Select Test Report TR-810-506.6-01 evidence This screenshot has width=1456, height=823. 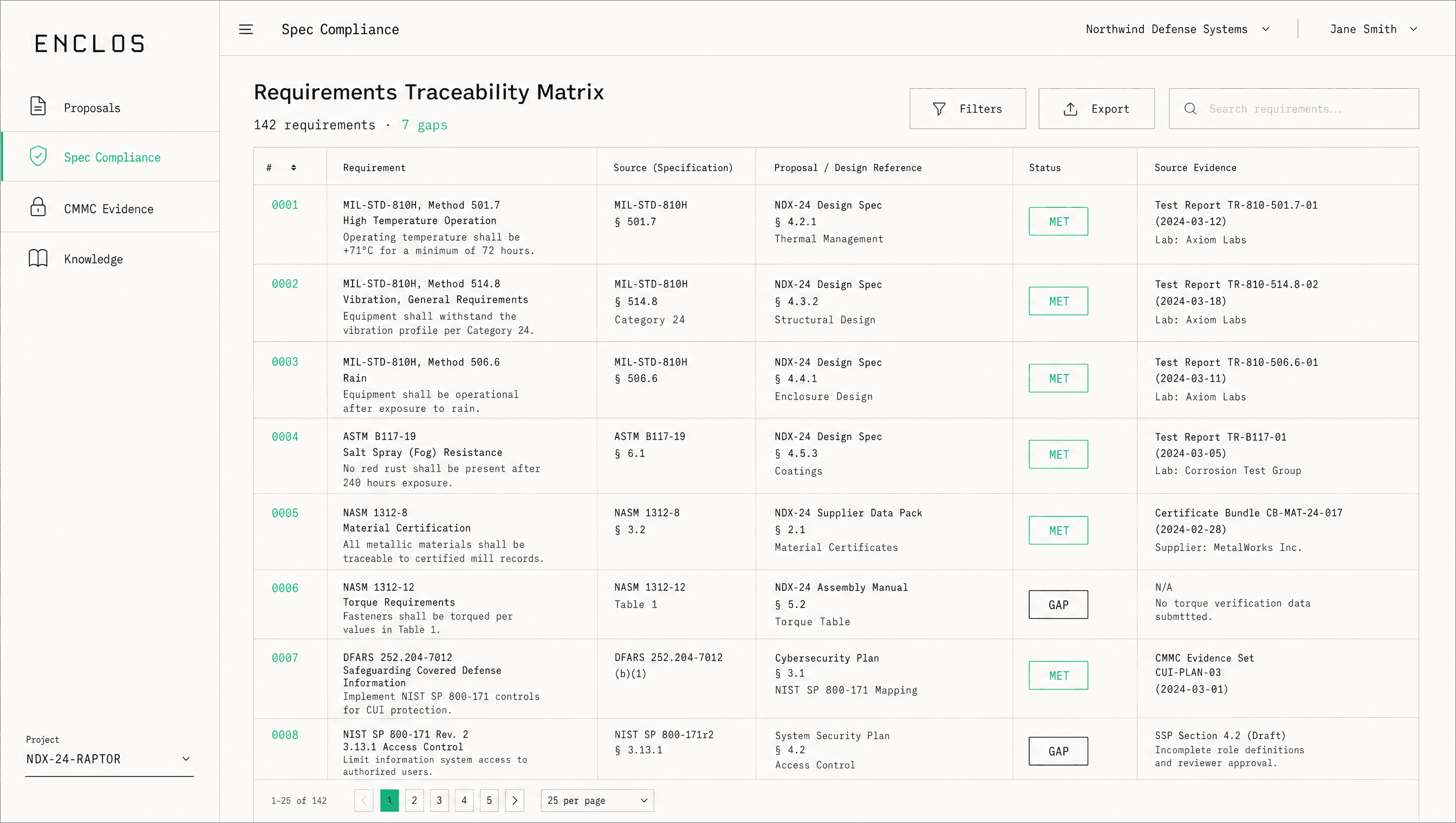[1236, 362]
